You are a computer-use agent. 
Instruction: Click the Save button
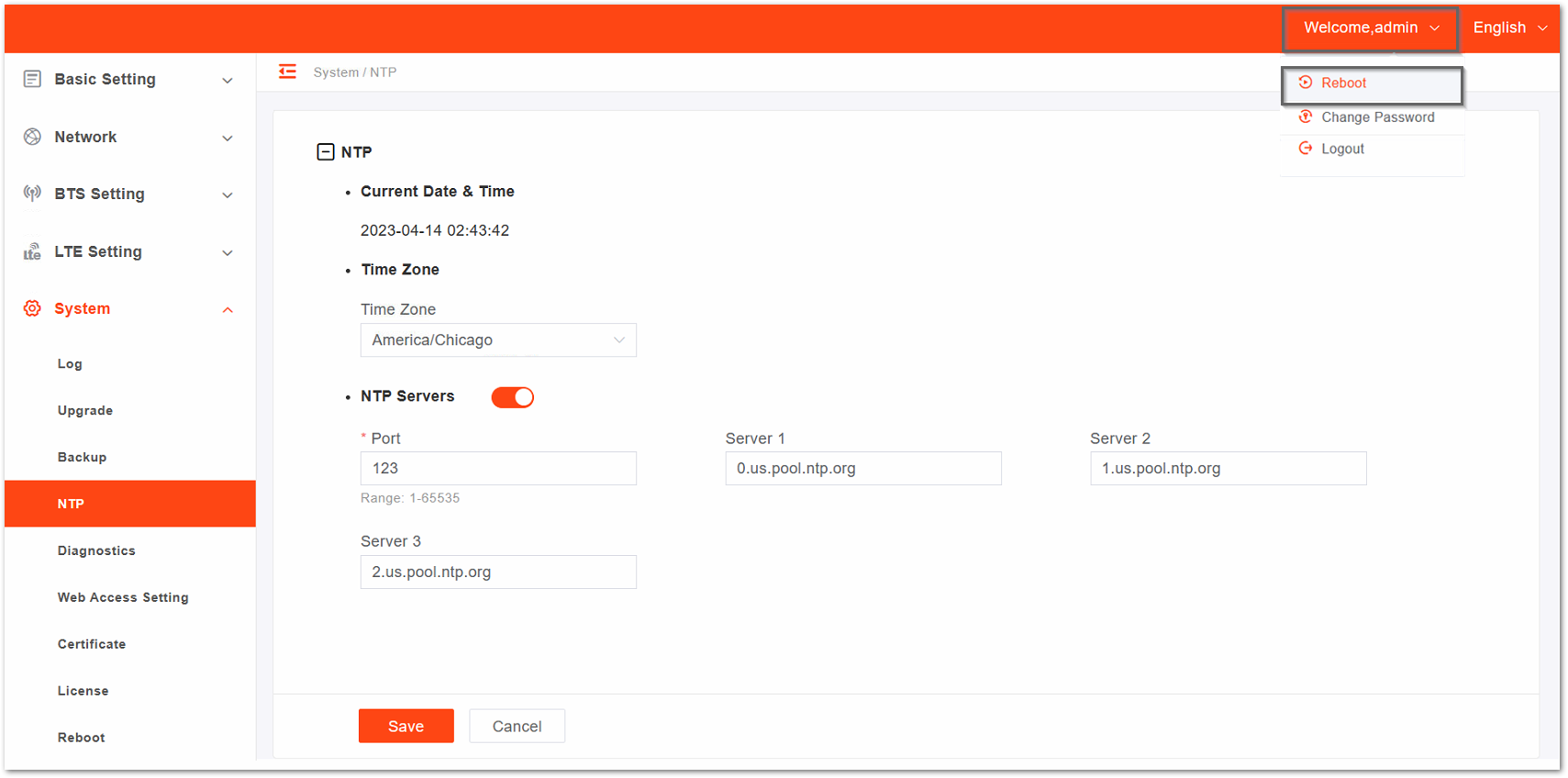pyautogui.click(x=406, y=726)
